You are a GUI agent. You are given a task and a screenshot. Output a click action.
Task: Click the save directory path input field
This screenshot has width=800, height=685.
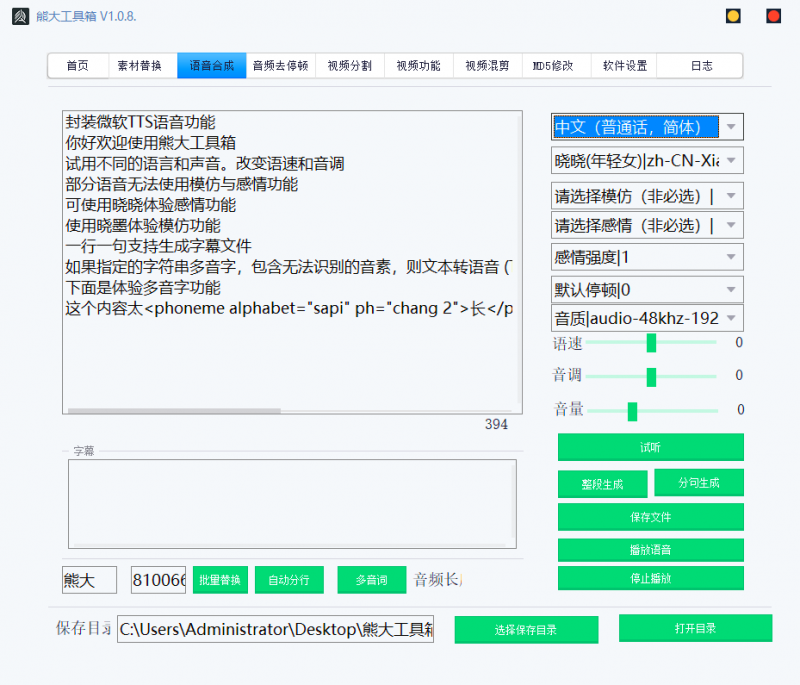(x=275, y=629)
